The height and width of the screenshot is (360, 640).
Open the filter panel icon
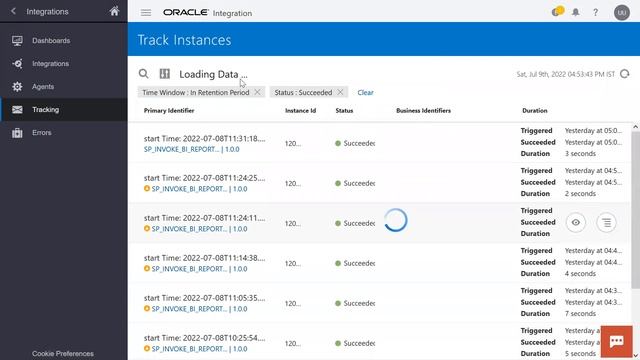[x=164, y=73]
